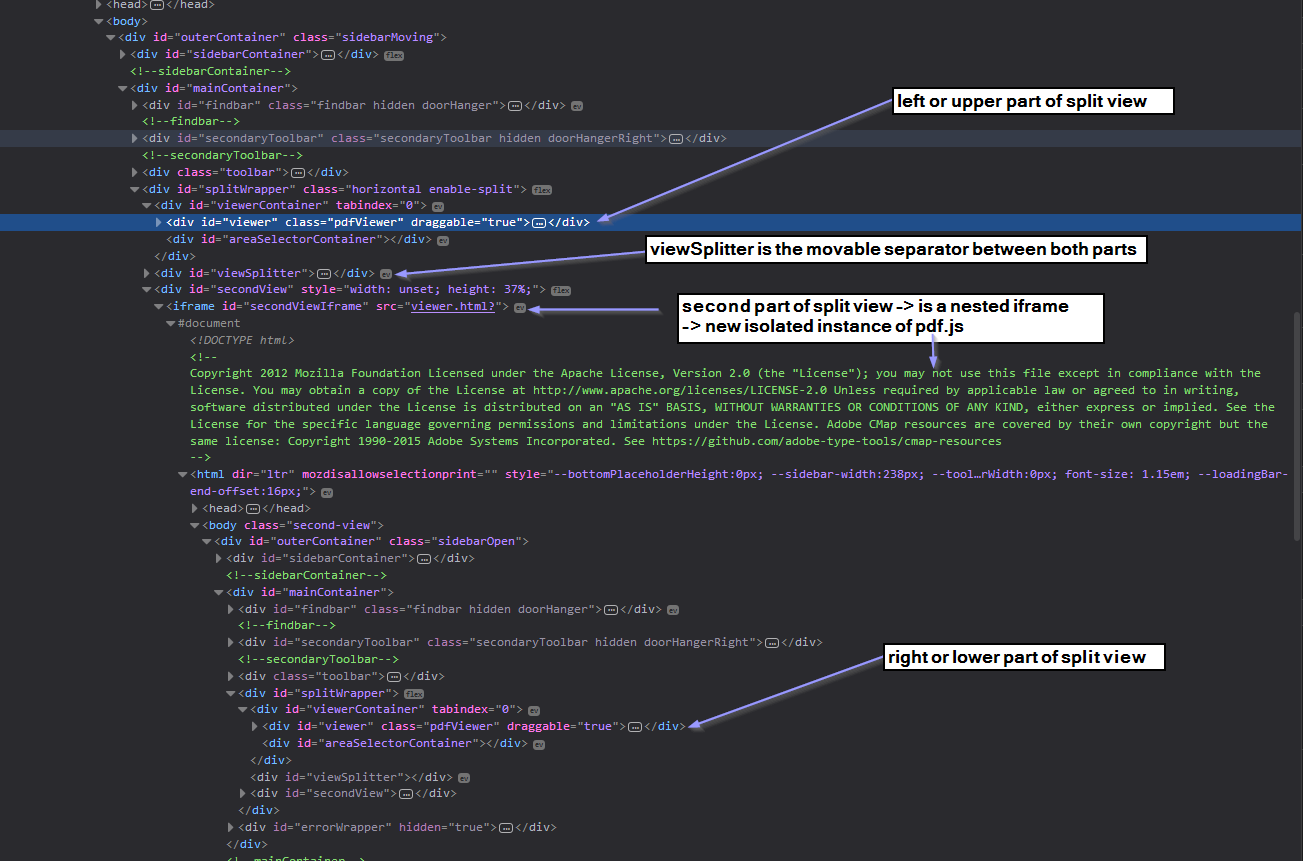The image size is (1303, 861).
Task: Select the Mozilla Foundation copyright comment text
Action: (x=732, y=407)
